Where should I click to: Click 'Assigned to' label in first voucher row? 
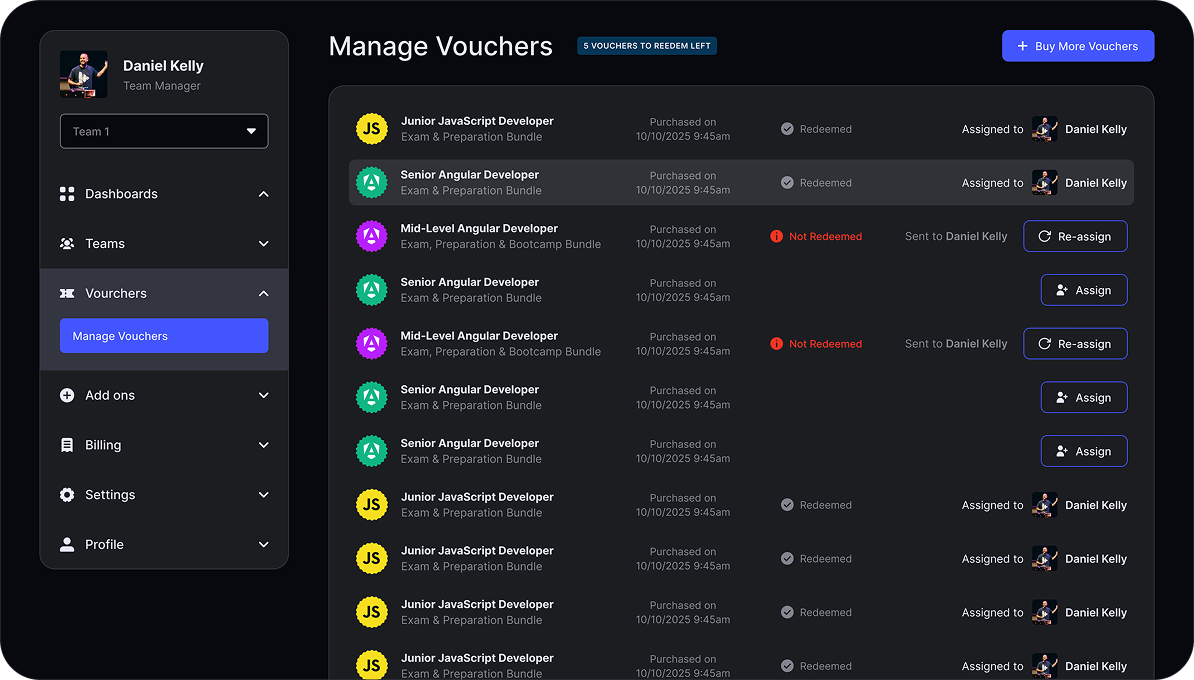tap(992, 129)
